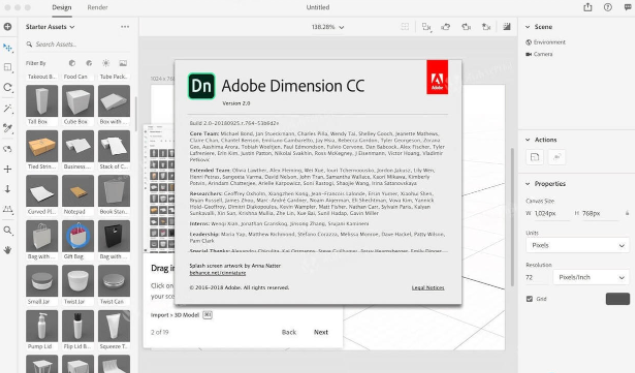Select the Small Jar asset thumbnail
This screenshot has height=373, width=635.
coord(42,281)
